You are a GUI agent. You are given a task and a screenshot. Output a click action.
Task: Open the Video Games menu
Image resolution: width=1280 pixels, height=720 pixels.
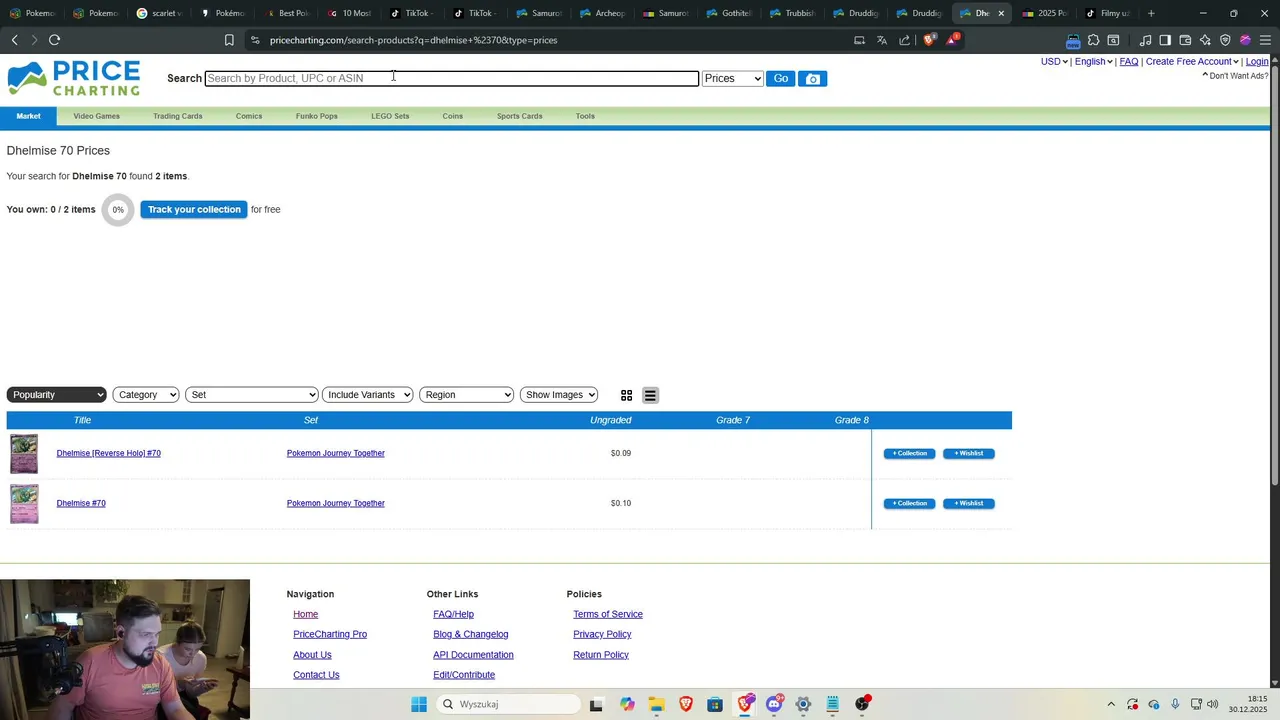tap(96, 116)
